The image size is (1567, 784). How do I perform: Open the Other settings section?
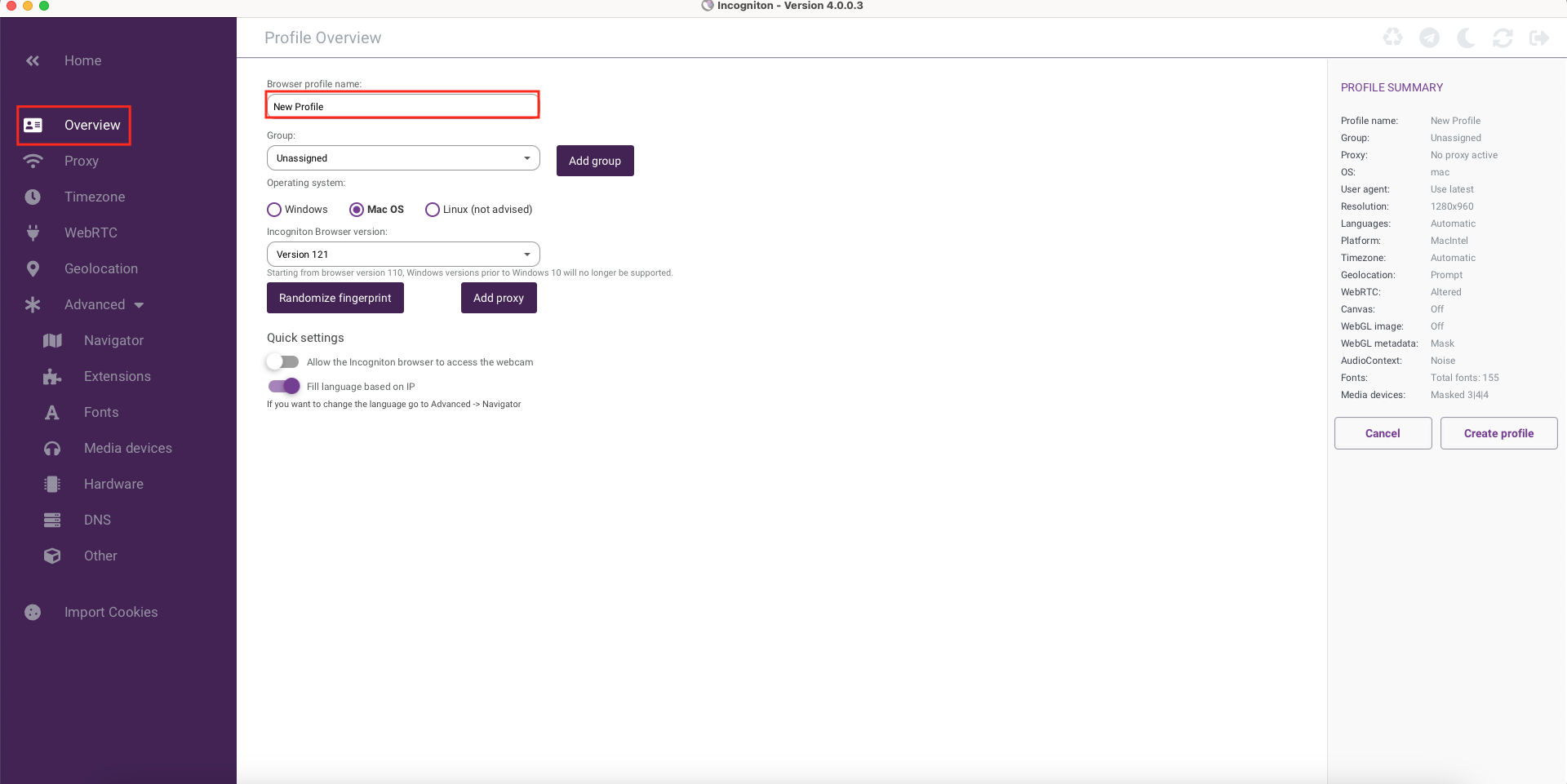pos(100,556)
